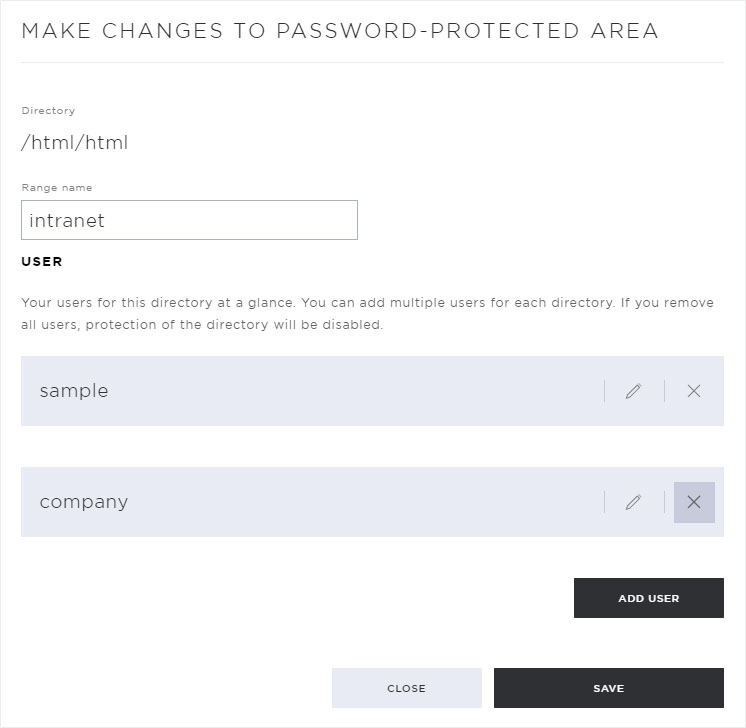
Task: Select the company username text
Action: (84, 502)
